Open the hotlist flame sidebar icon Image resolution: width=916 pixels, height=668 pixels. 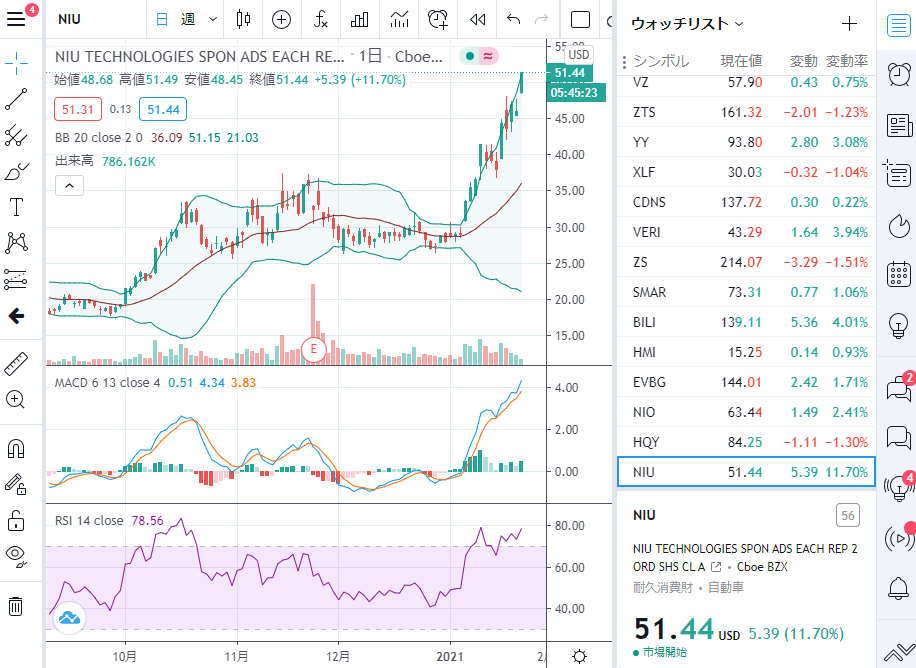pos(899,226)
